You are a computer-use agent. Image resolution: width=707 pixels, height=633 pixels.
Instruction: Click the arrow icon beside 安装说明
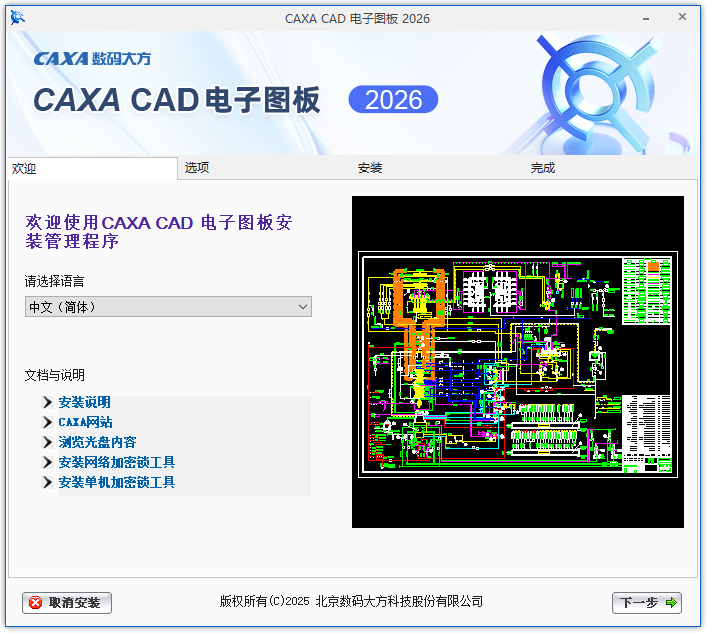tap(47, 402)
